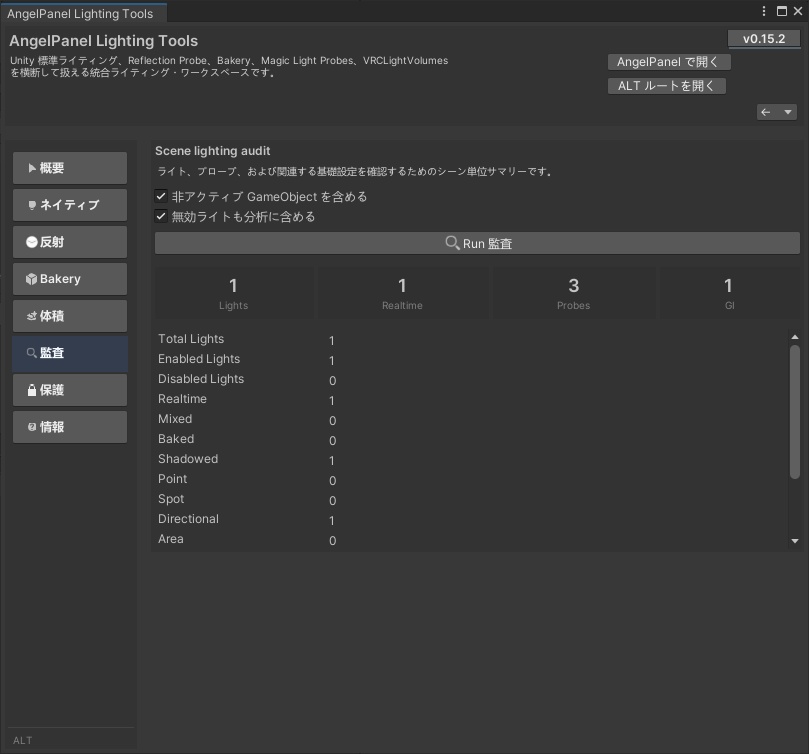Uncheck 非アクティブ GameObject を含める

click(162, 197)
